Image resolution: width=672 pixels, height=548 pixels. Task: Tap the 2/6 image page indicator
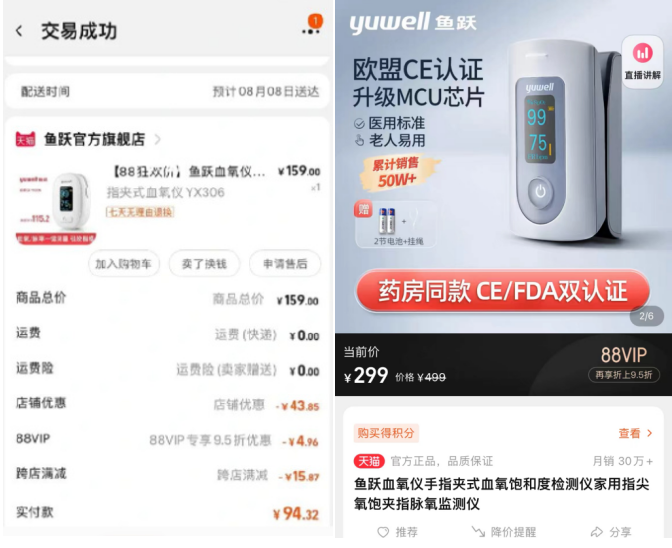646,316
